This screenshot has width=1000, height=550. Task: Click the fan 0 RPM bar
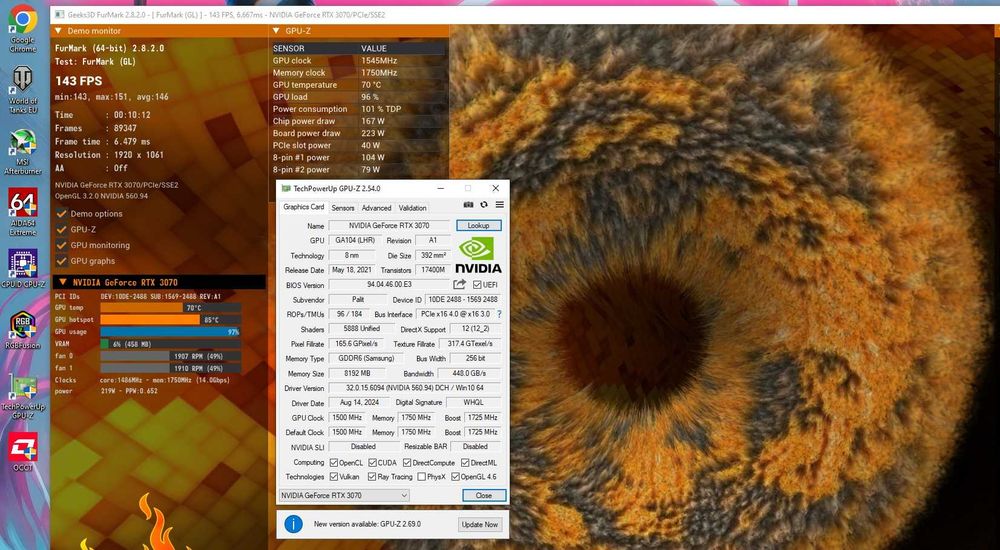pos(170,356)
